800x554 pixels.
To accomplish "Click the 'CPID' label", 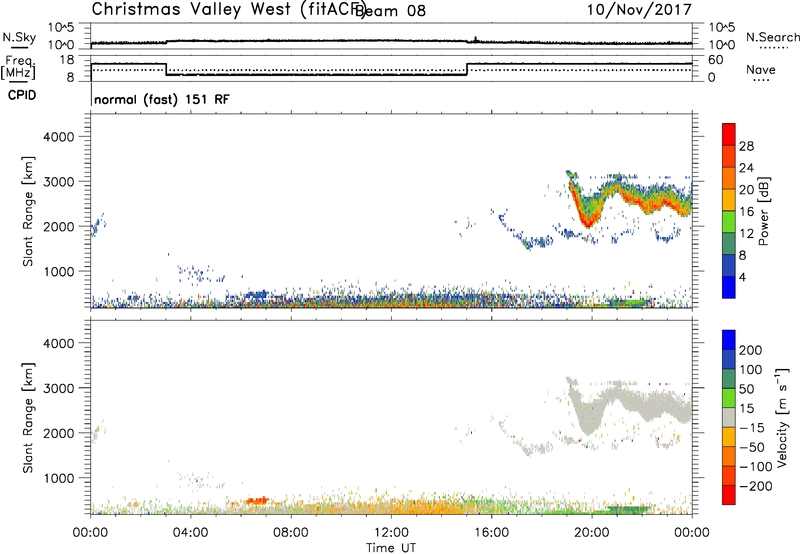I will click(x=22, y=95).
